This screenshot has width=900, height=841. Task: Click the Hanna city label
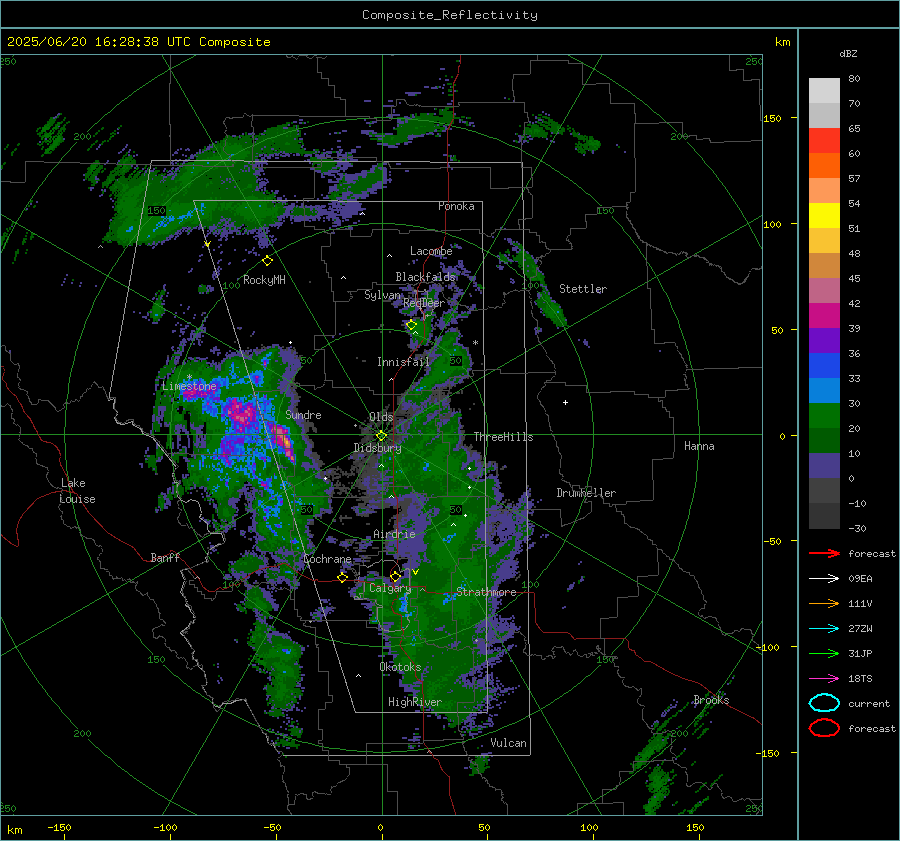pyautogui.click(x=699, y=446)
